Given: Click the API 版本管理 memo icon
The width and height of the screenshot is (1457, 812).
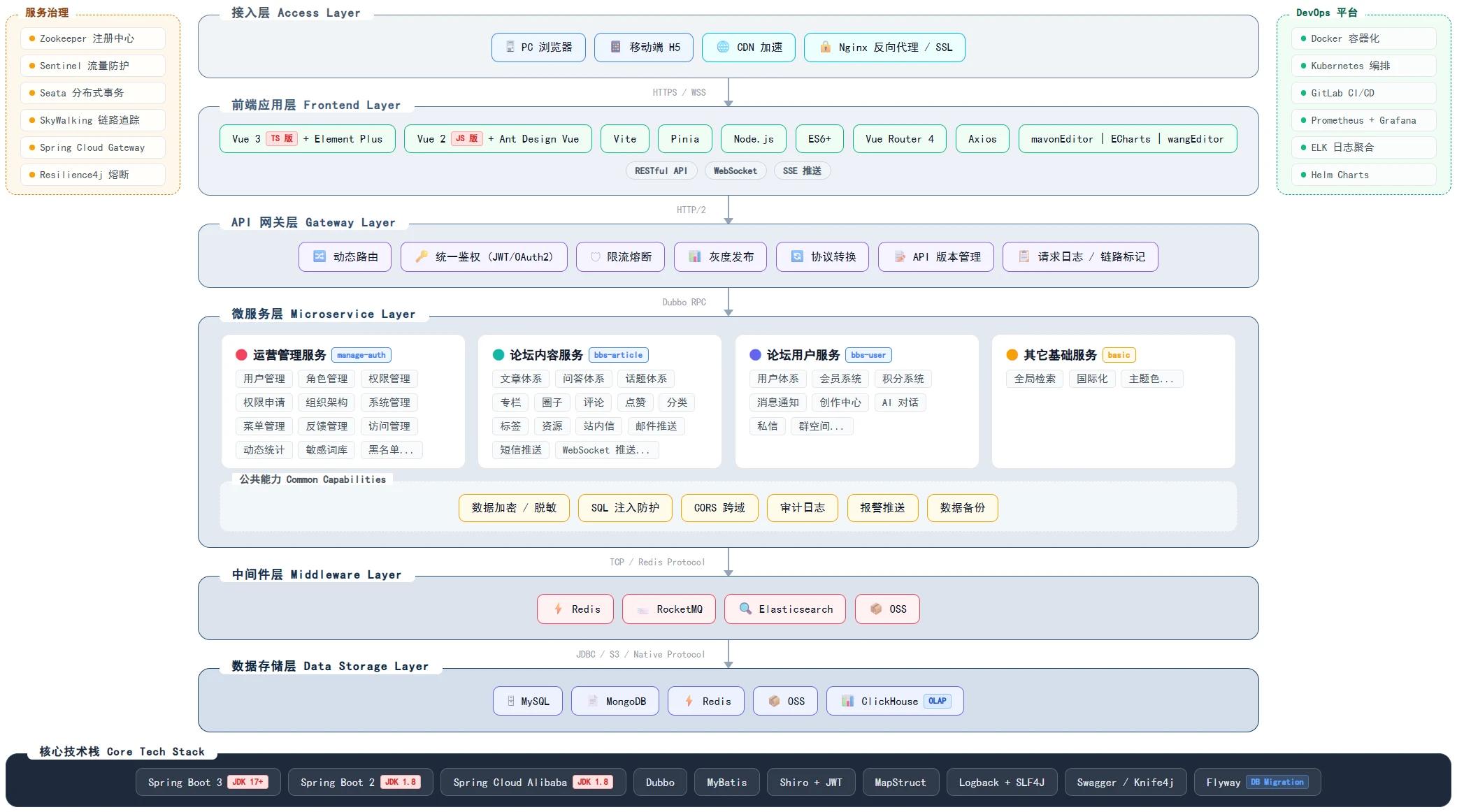Looking at the screenshot, I should (900, 256).
